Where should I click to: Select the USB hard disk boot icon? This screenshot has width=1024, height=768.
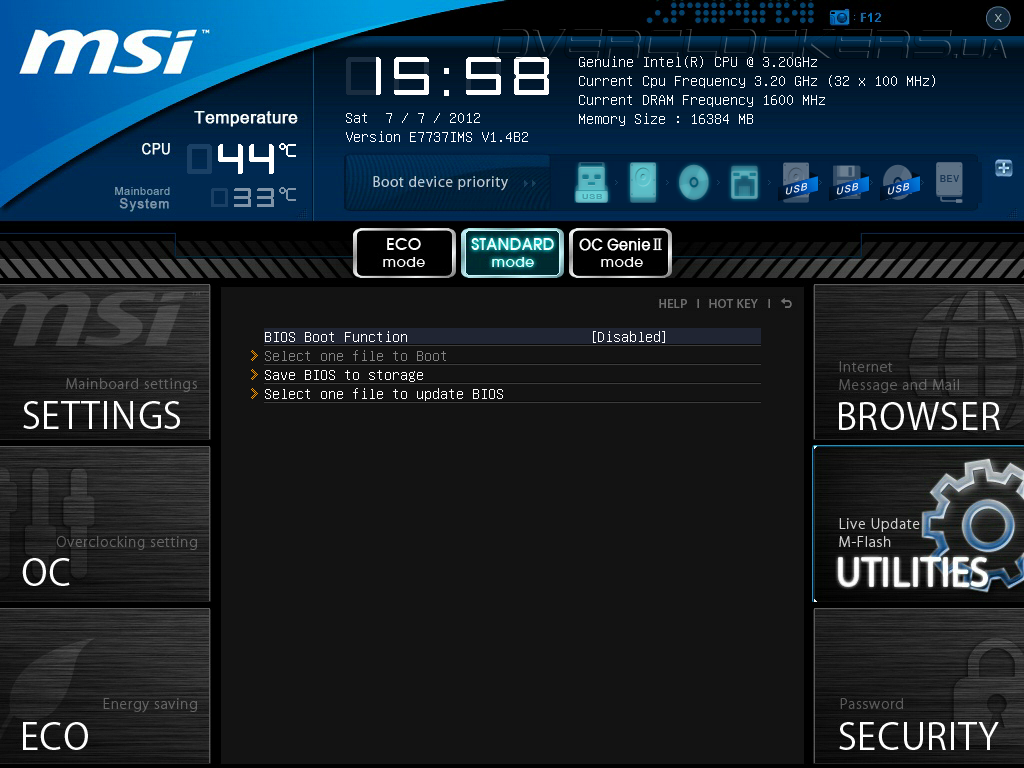pyautogui.click(x=797, y=182)
